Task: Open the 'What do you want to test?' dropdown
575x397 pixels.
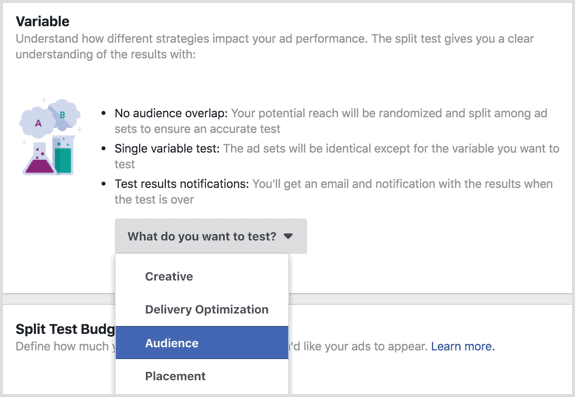Action: [x=211, y=236]
